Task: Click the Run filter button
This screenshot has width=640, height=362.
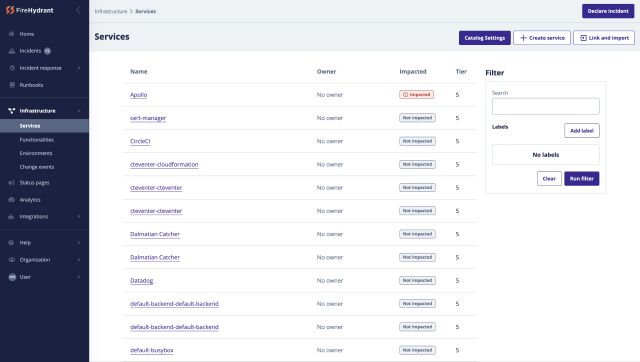Action: 582,179
